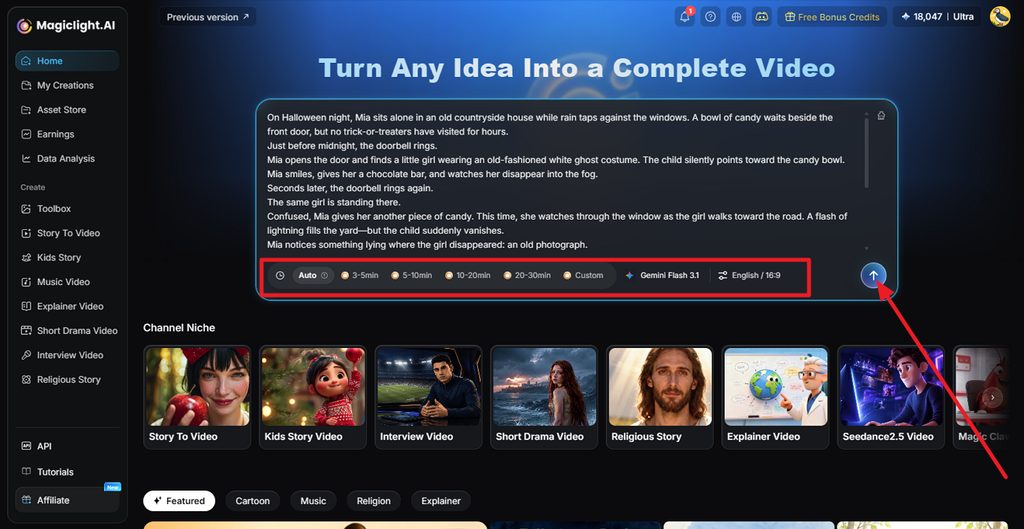Click the clock duration icon
This screenshot has width=1024, height=529.
(280, 276)
